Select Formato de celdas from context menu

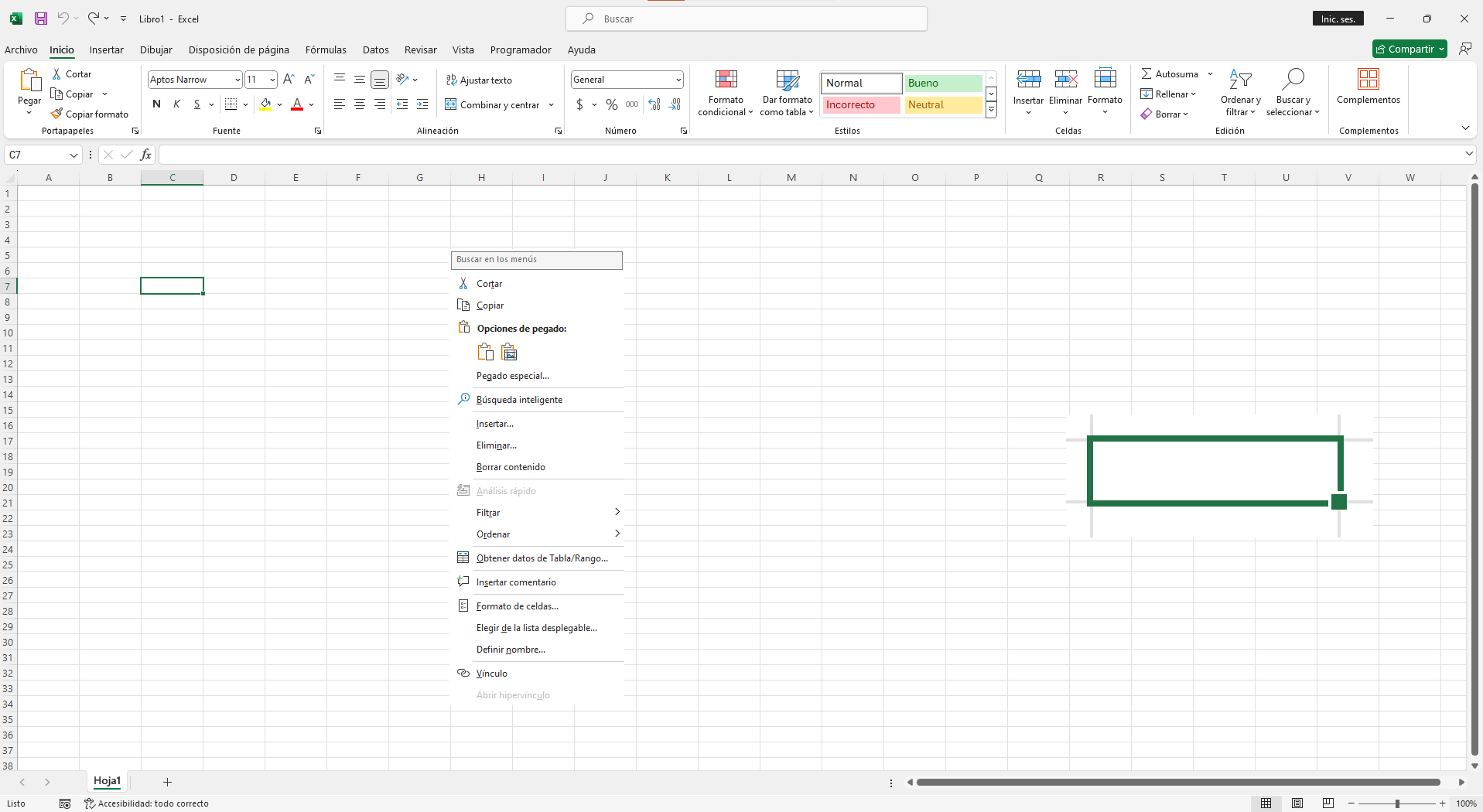517,606
